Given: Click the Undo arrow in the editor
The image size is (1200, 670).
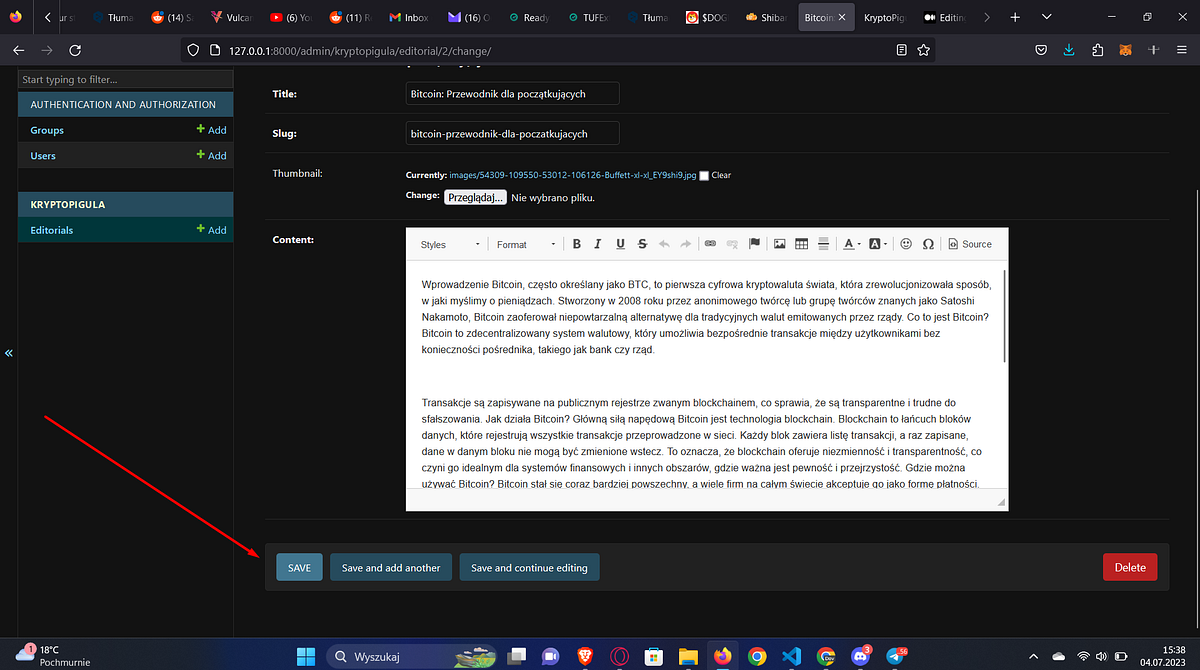Looking at the screenshot, I should [x=665, y=243].
